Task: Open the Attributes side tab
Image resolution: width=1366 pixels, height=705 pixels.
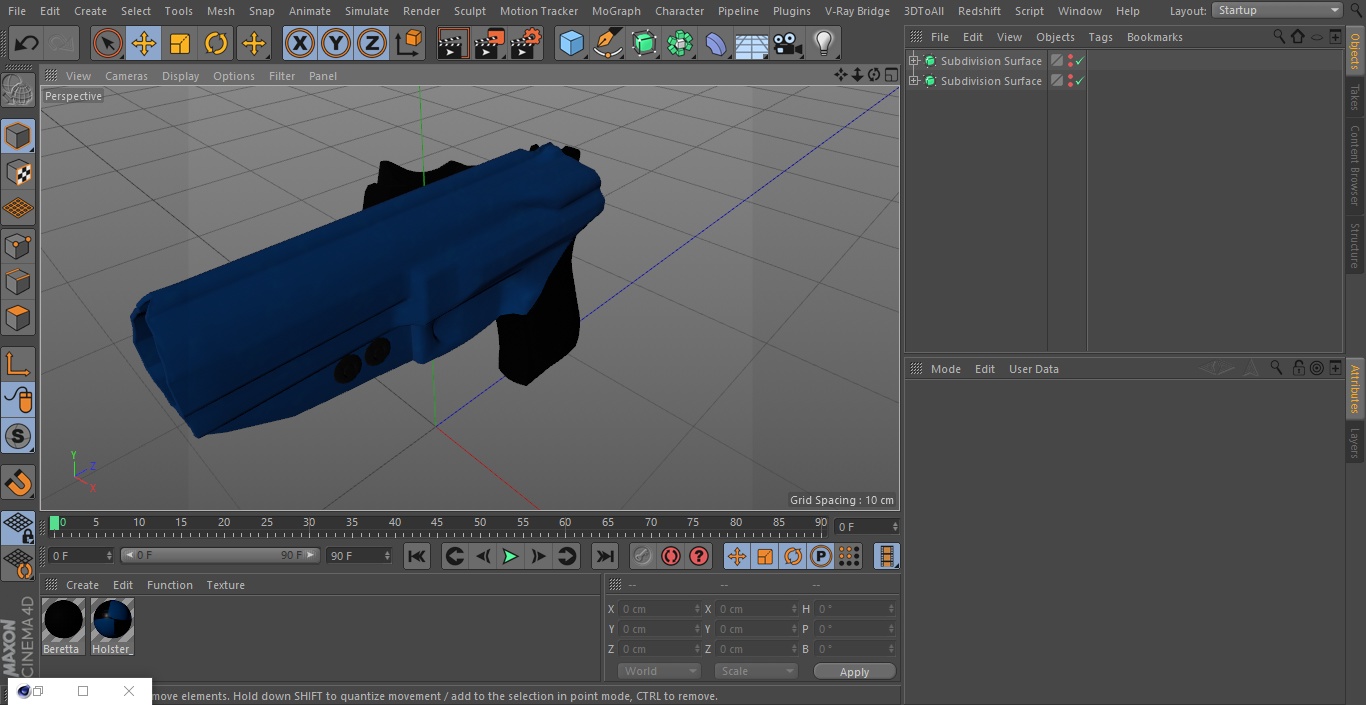Action: 1355,389
